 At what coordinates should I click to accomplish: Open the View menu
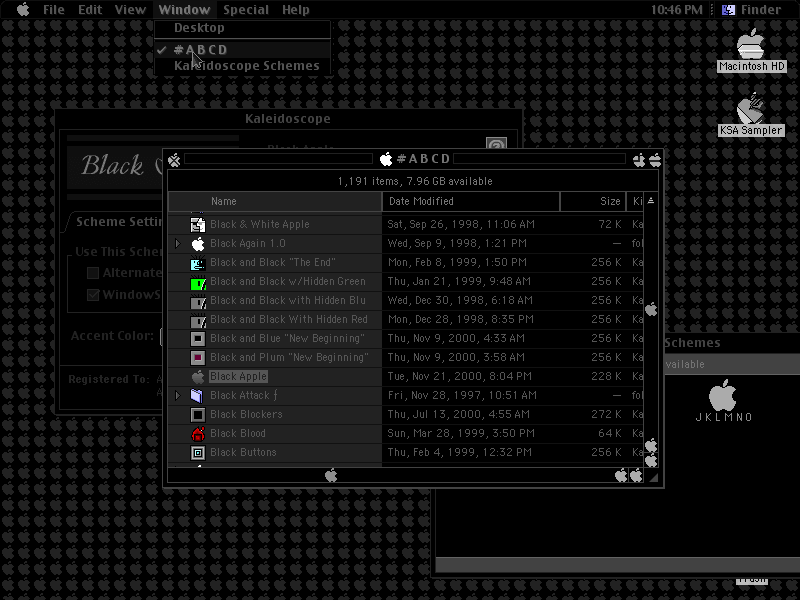[x=130, y=10]
